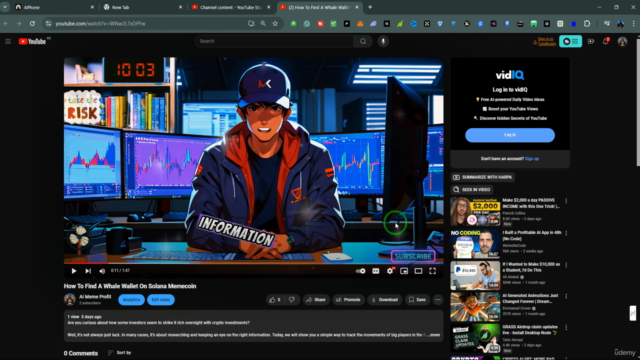Open options menu for passive income video
The image size is (640, 360).
[566, 201]
